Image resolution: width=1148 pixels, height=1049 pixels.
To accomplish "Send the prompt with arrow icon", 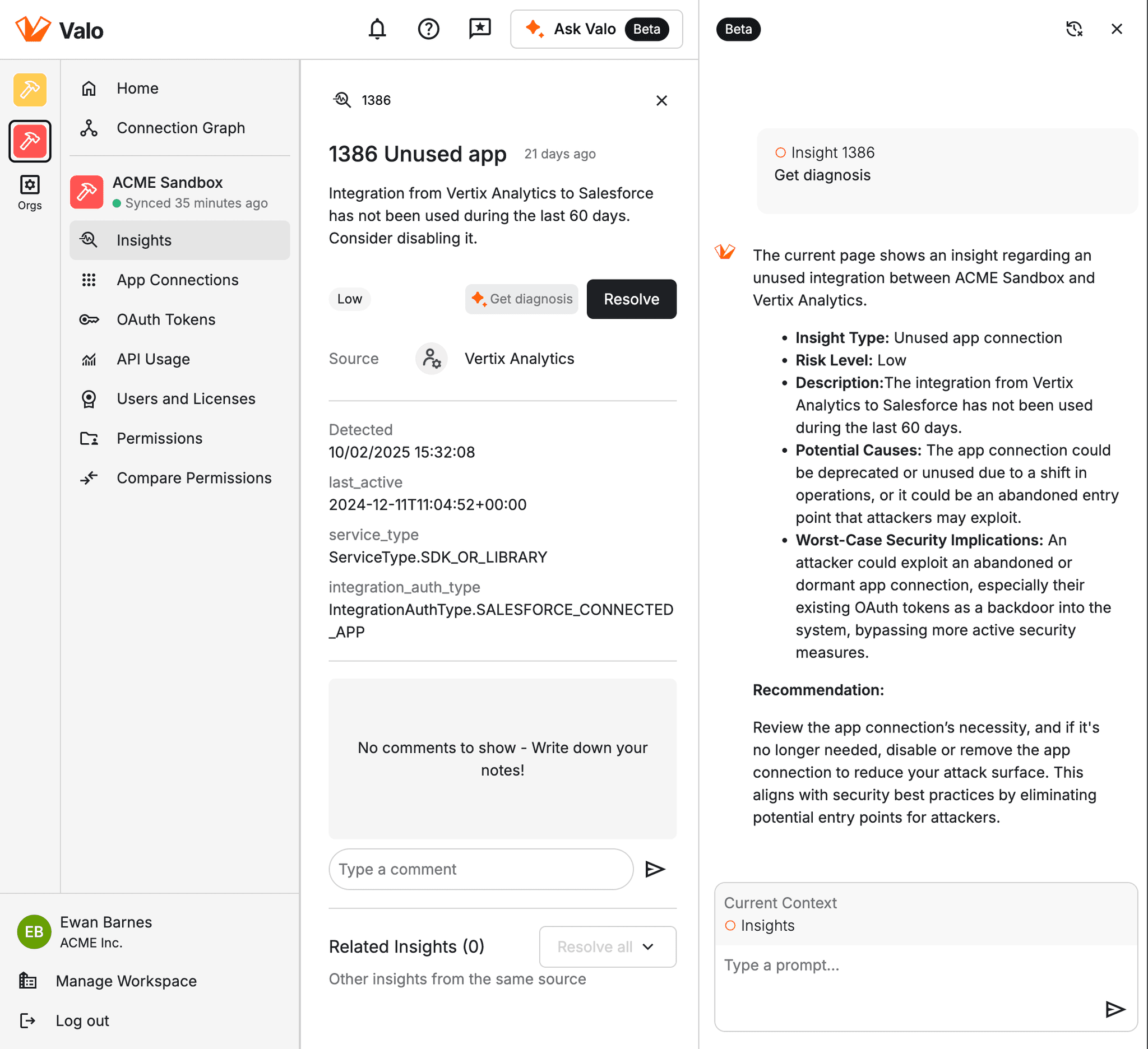I will pos(1115,1009).
